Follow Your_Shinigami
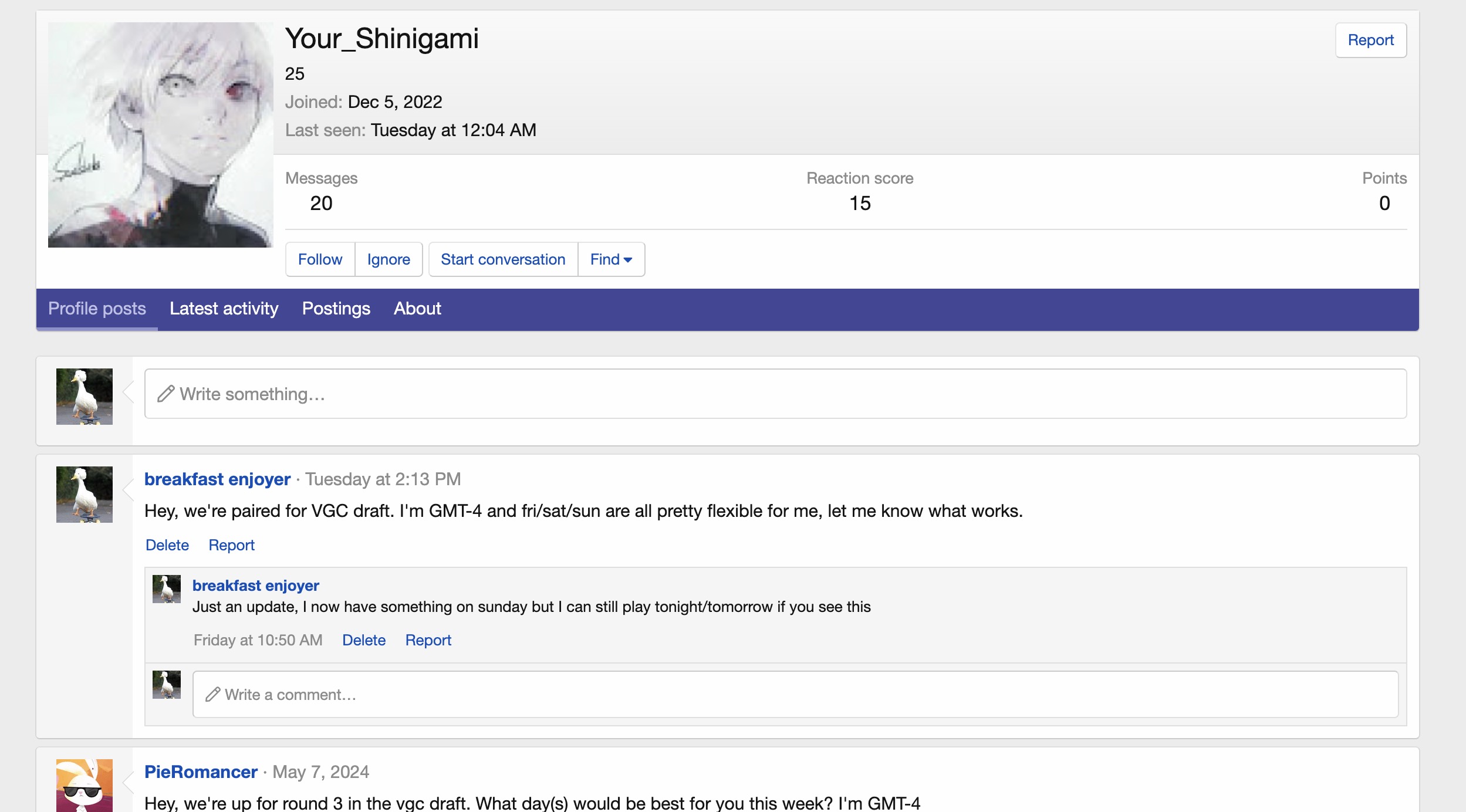Screen dimensions: 1466x812 point(320,259)
